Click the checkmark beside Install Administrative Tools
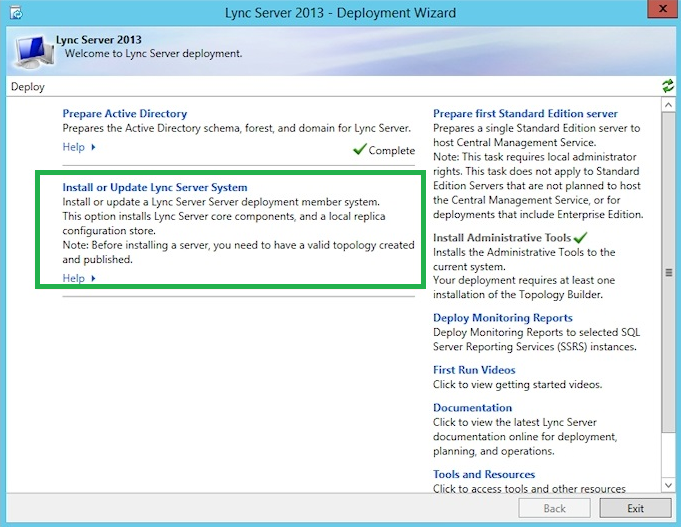 click(580, 237)
